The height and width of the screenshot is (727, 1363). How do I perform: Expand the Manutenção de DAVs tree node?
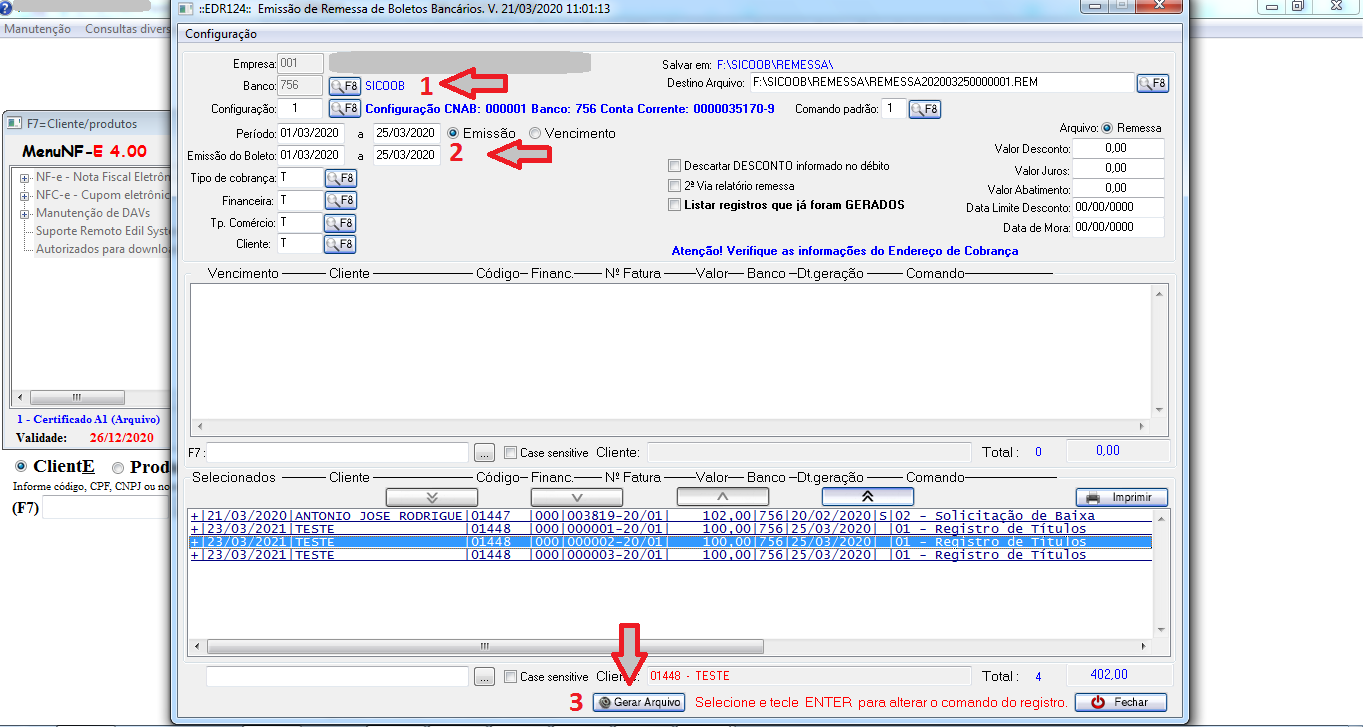pos(24,213)
